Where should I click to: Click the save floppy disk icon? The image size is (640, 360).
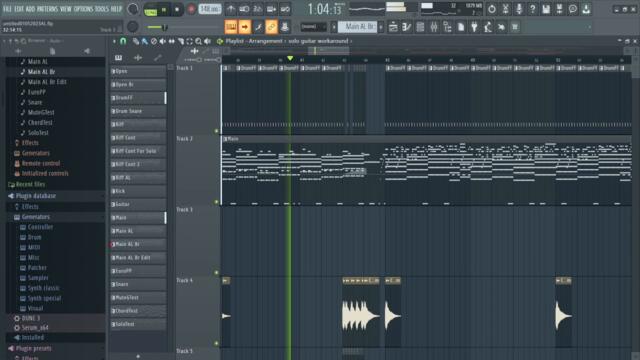point(546,9)
